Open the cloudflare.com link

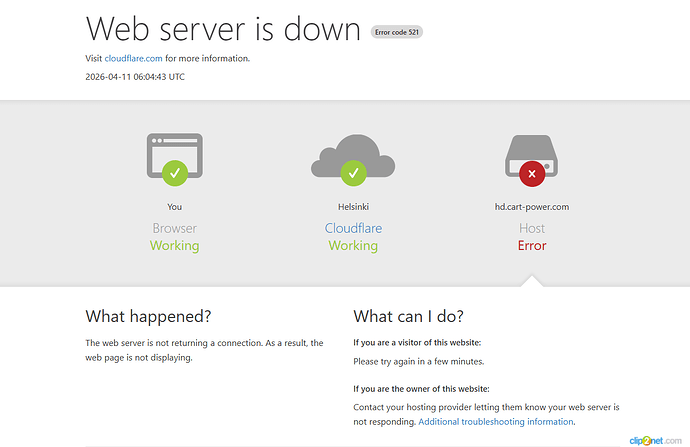click(133, 59)
